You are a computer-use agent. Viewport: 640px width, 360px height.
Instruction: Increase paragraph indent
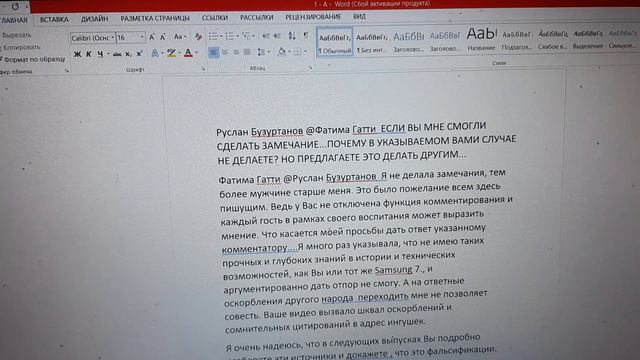277,36
